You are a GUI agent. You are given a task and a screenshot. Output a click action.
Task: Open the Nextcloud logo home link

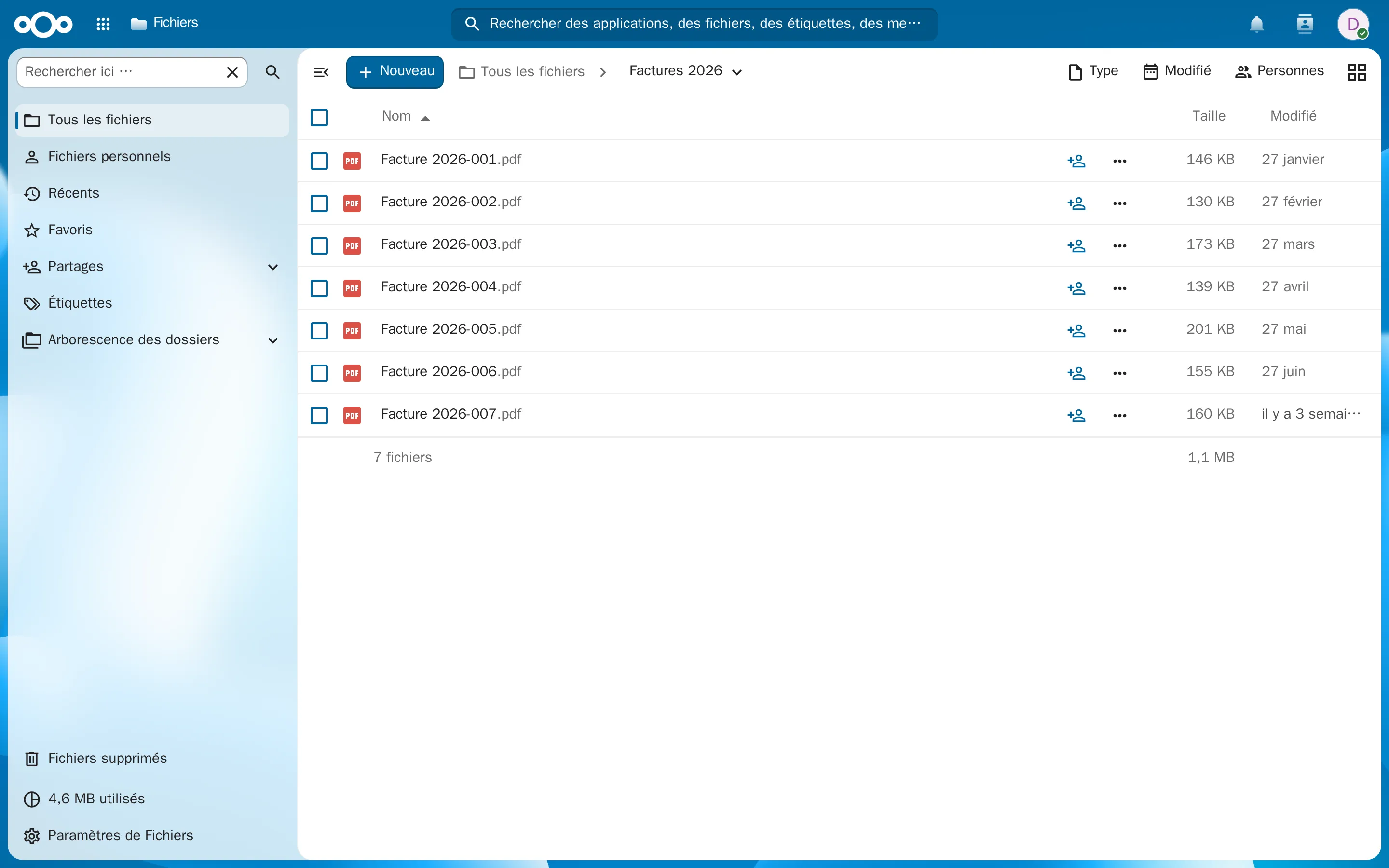coord(43,24)
